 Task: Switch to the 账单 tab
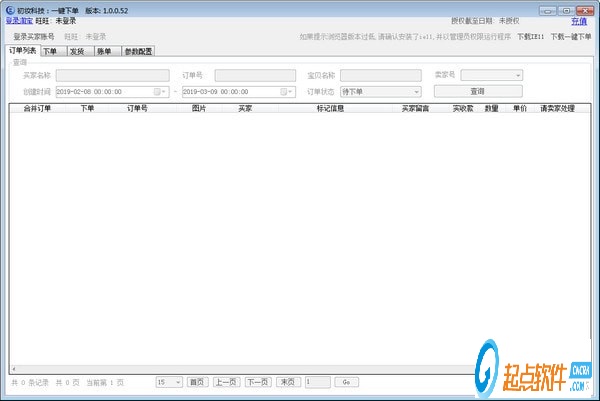point(108,51)
